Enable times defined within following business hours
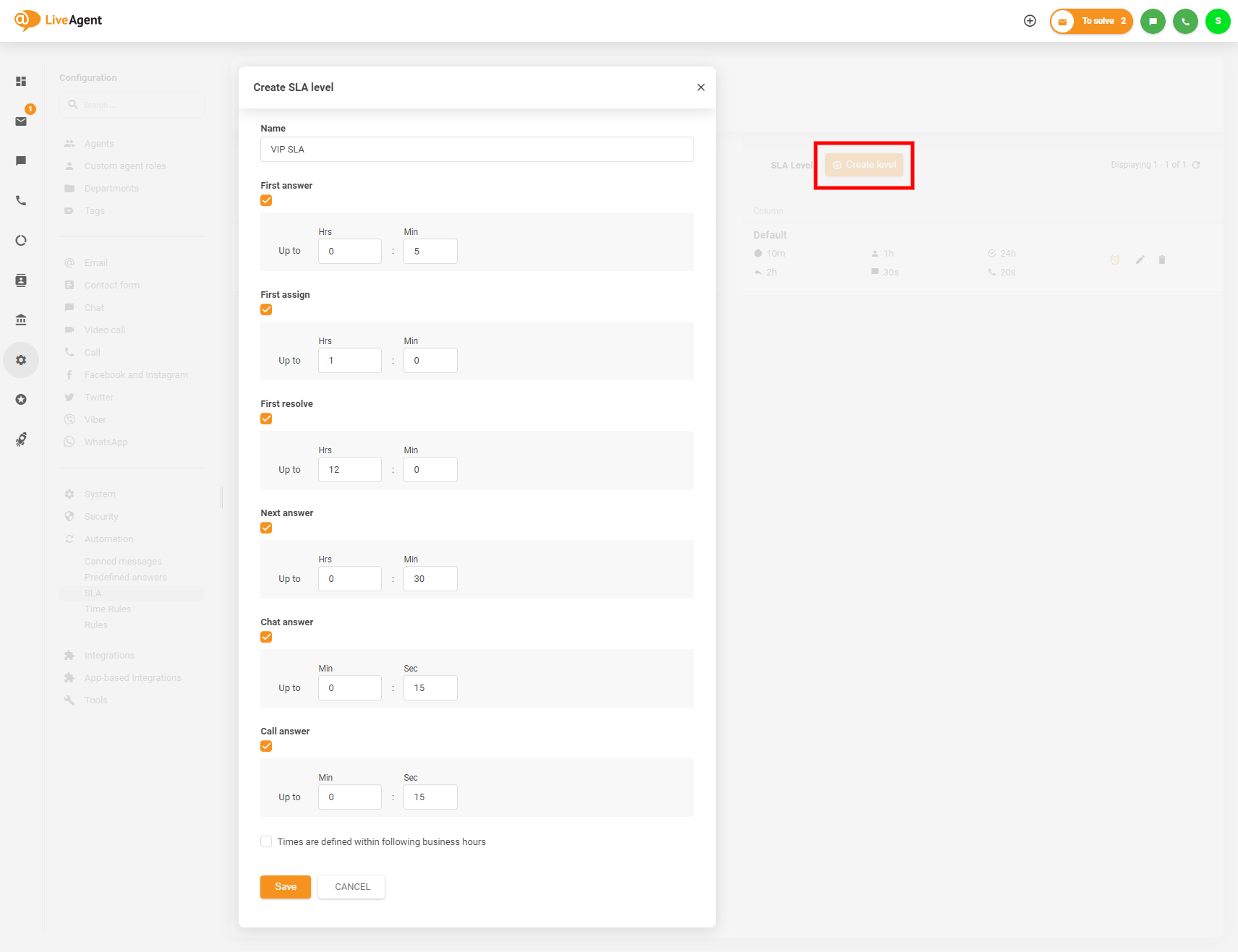The height and width of the screenshot is (952, 1238). click(266, 841)
